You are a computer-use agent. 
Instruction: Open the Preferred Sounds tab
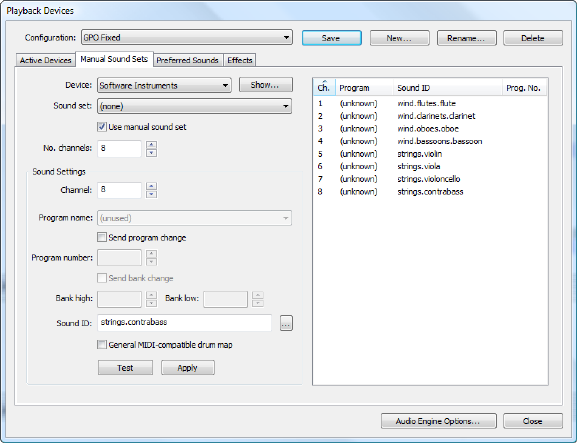[x=188, y=60]
